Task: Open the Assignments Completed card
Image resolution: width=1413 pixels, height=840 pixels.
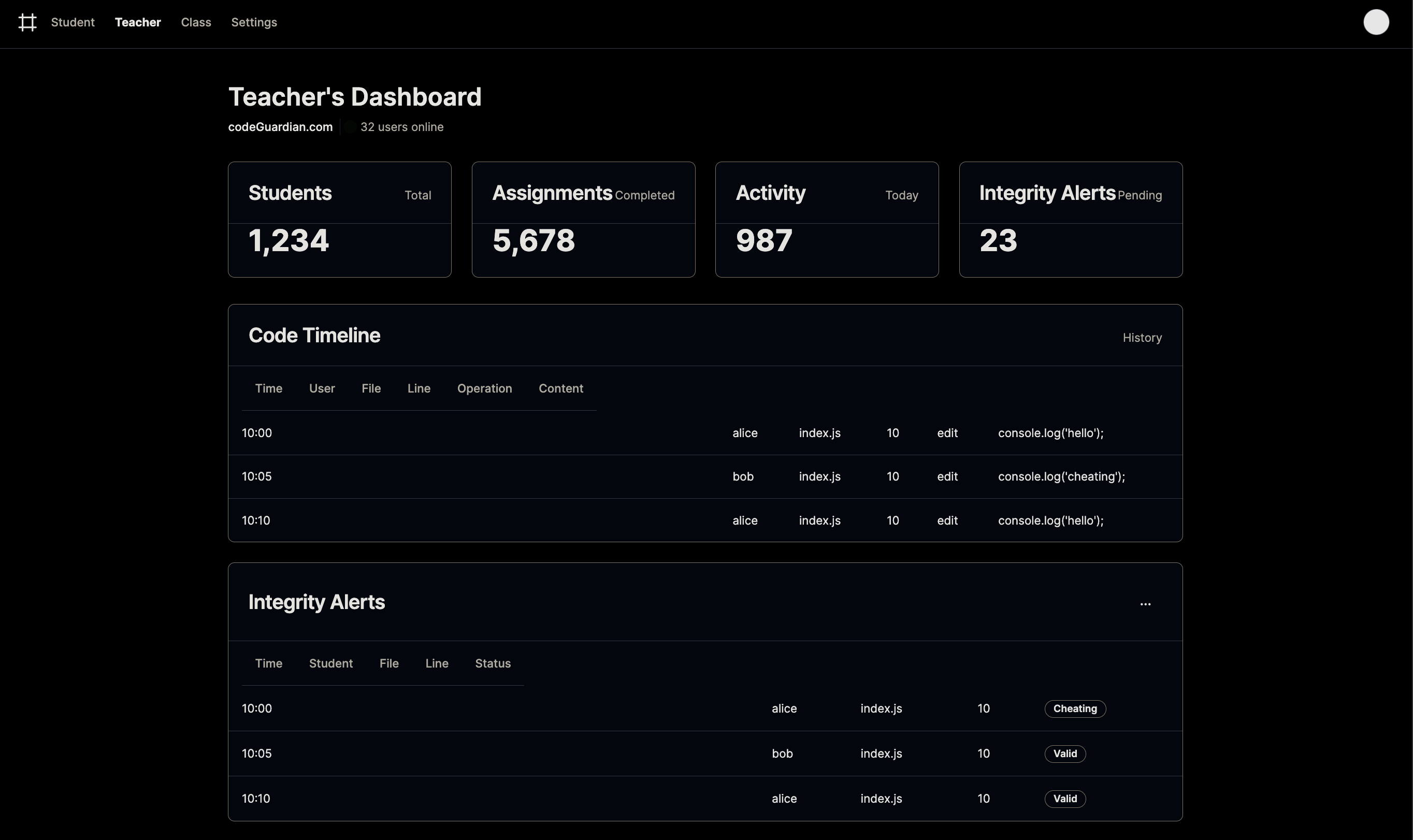Action: tap(583, 220)
